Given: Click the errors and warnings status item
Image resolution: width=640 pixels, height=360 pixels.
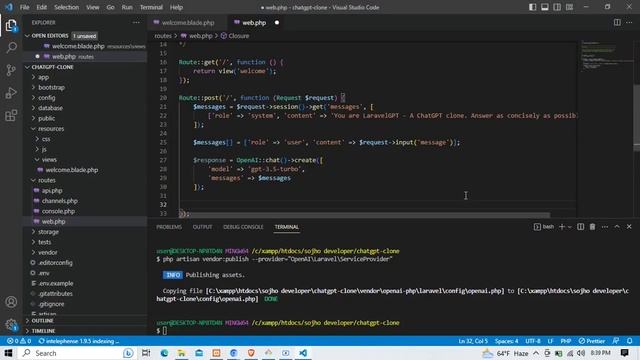Looking at the screenshot, I should click(x=19, y=341).
